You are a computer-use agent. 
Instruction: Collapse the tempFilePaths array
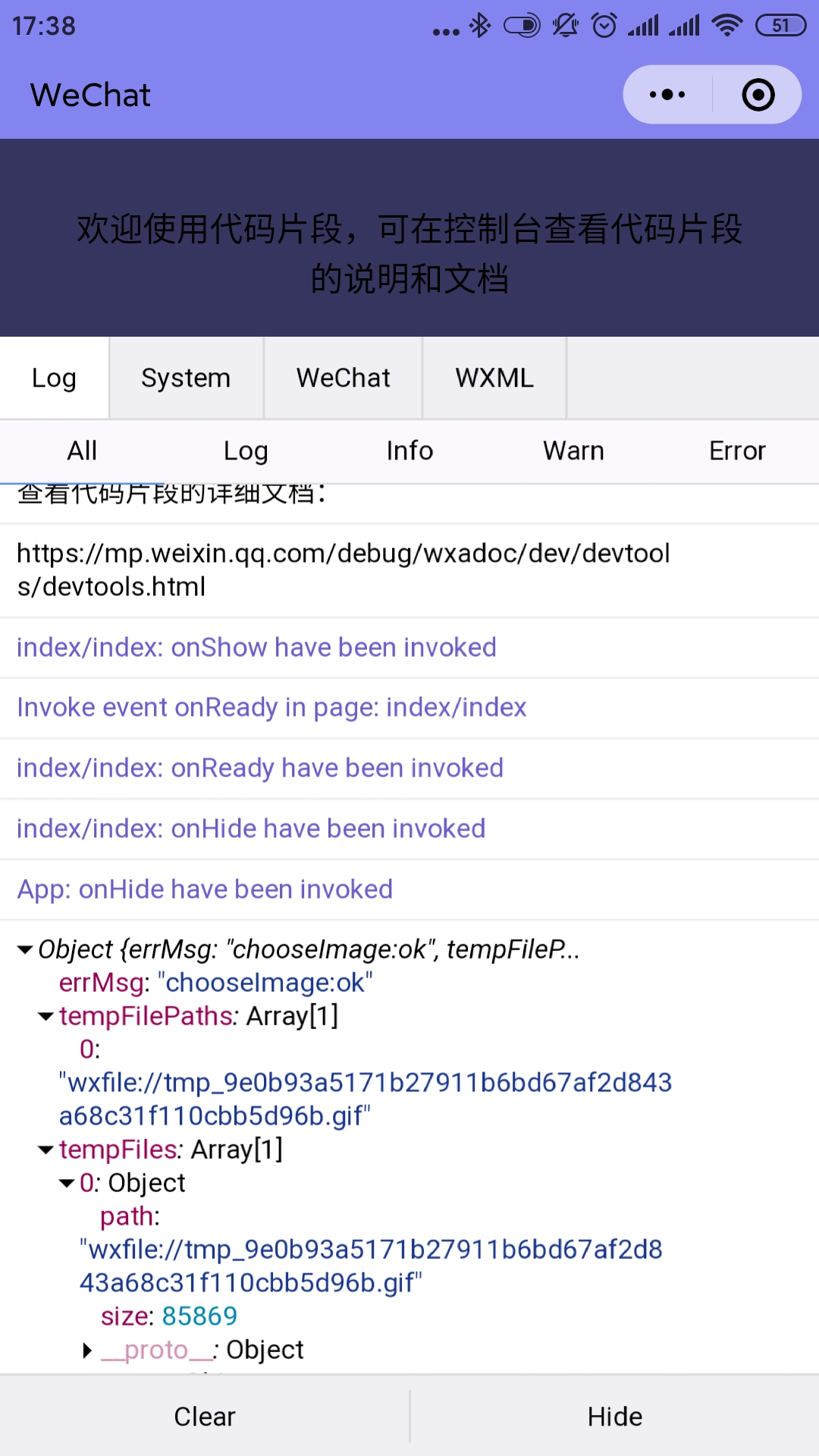pos(45,1016)
